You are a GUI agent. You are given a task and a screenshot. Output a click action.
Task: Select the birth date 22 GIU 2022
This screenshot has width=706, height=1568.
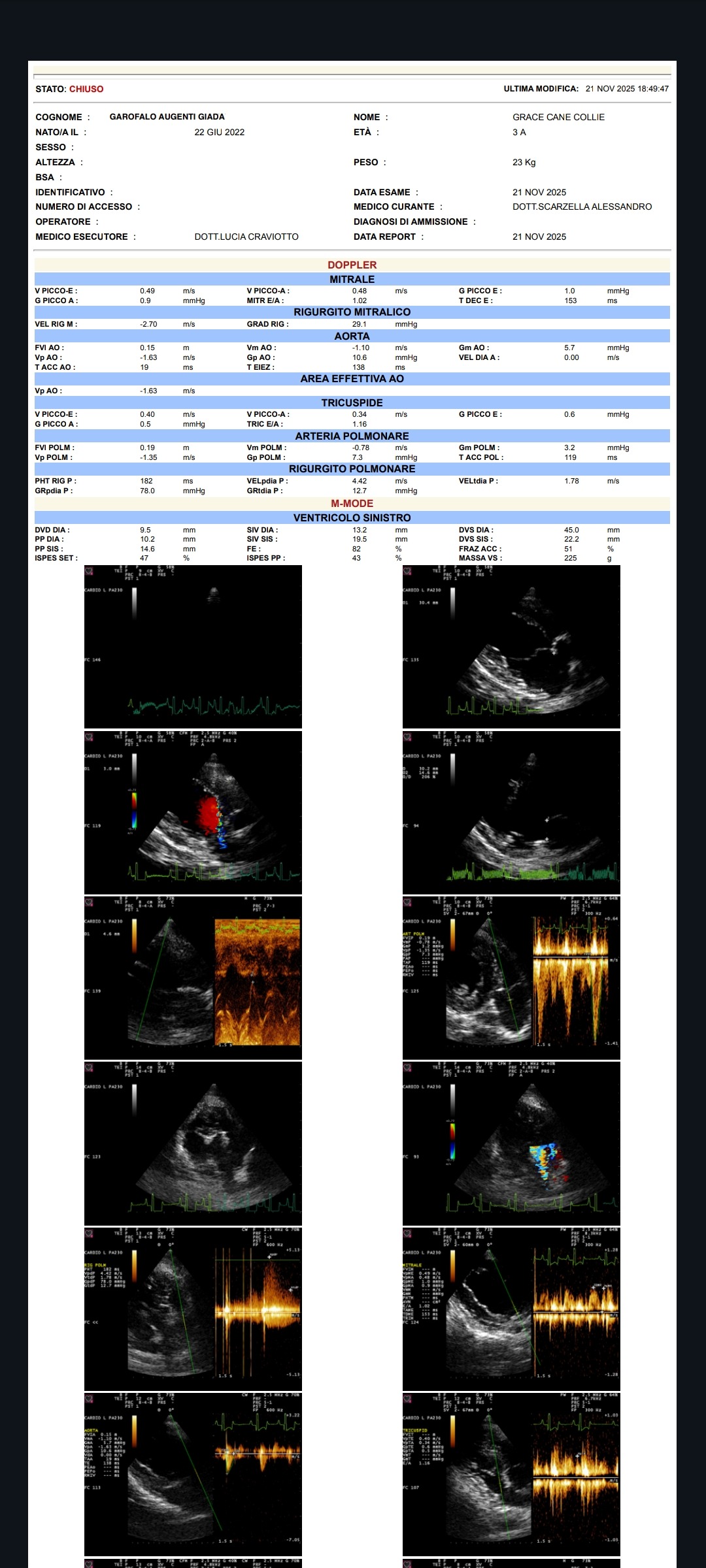(x=220, y=132)
